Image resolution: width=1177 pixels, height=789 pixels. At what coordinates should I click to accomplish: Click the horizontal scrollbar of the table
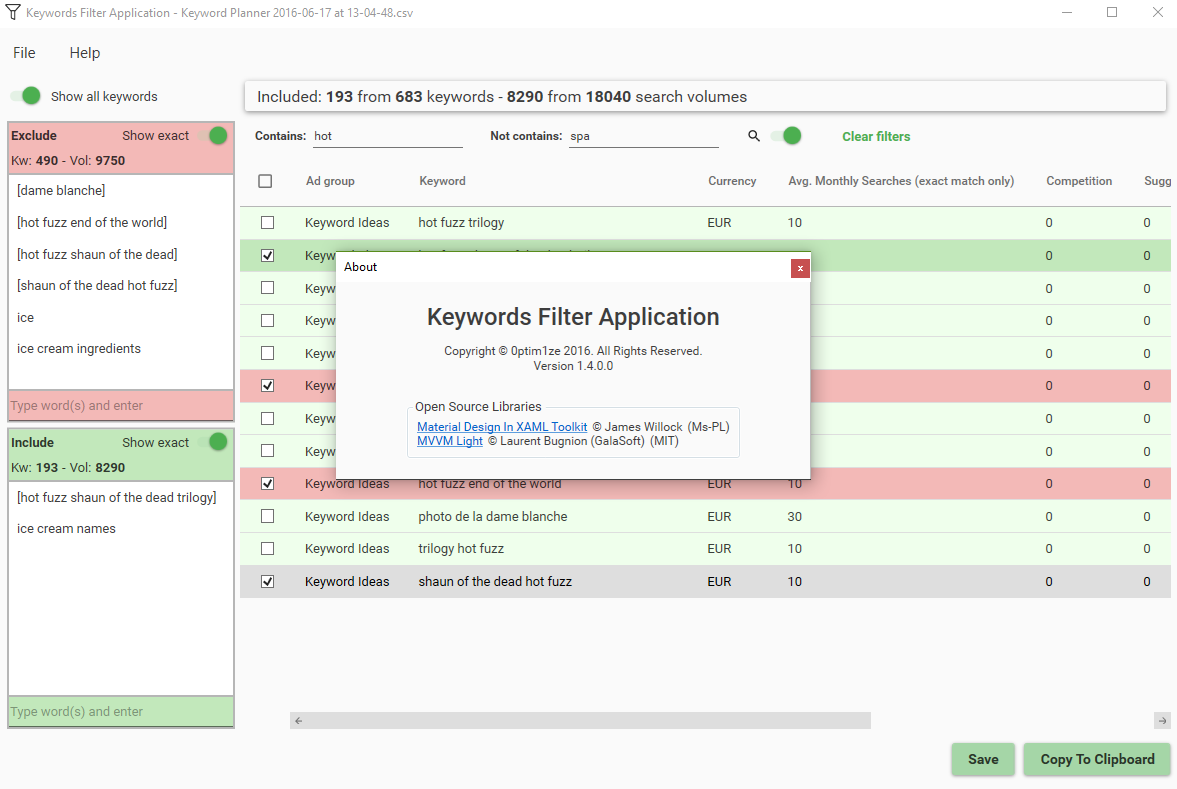pyautogui.click(x=580, y=720)
